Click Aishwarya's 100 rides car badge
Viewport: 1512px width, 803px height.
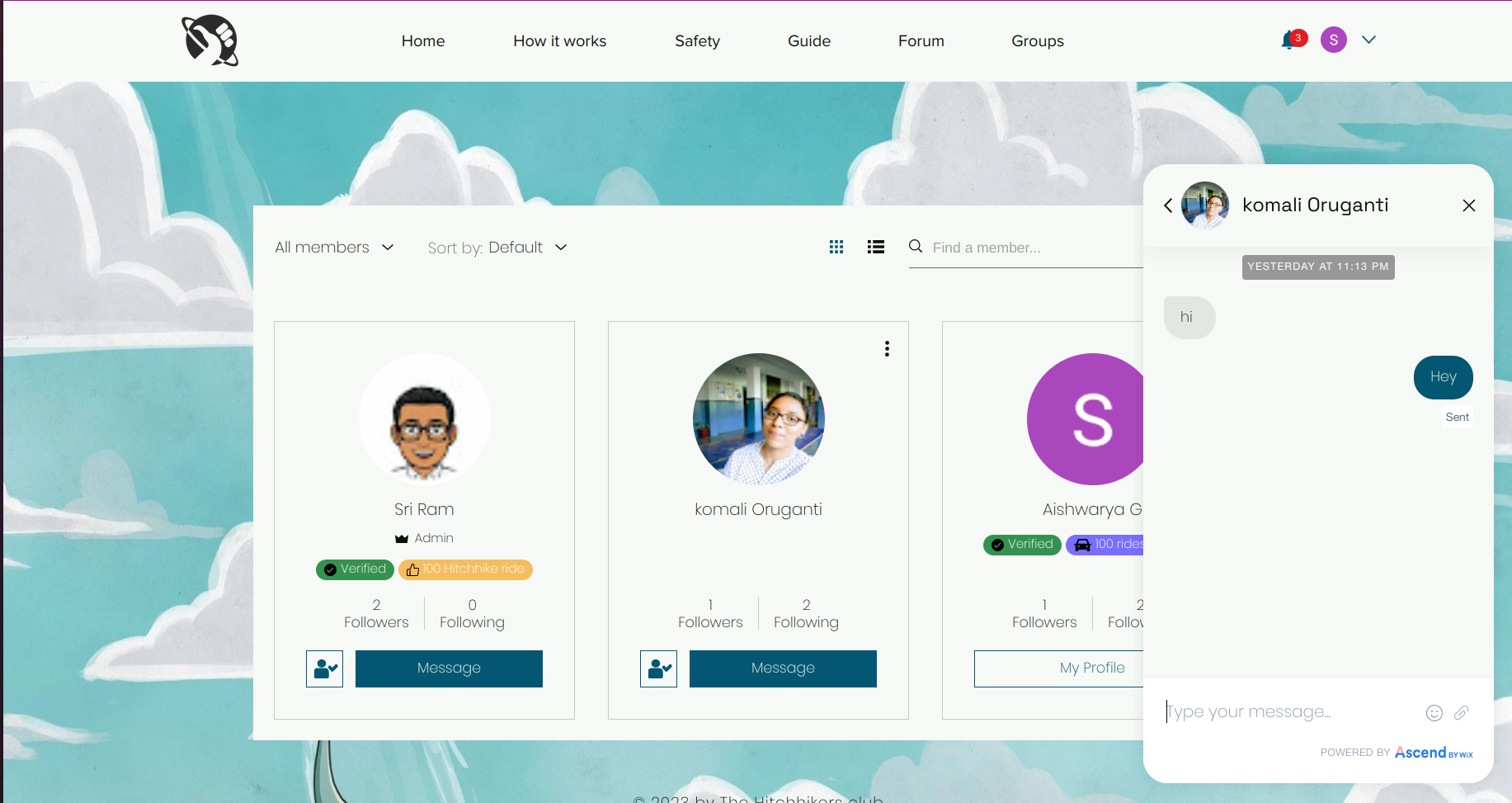coord(1105,545)
